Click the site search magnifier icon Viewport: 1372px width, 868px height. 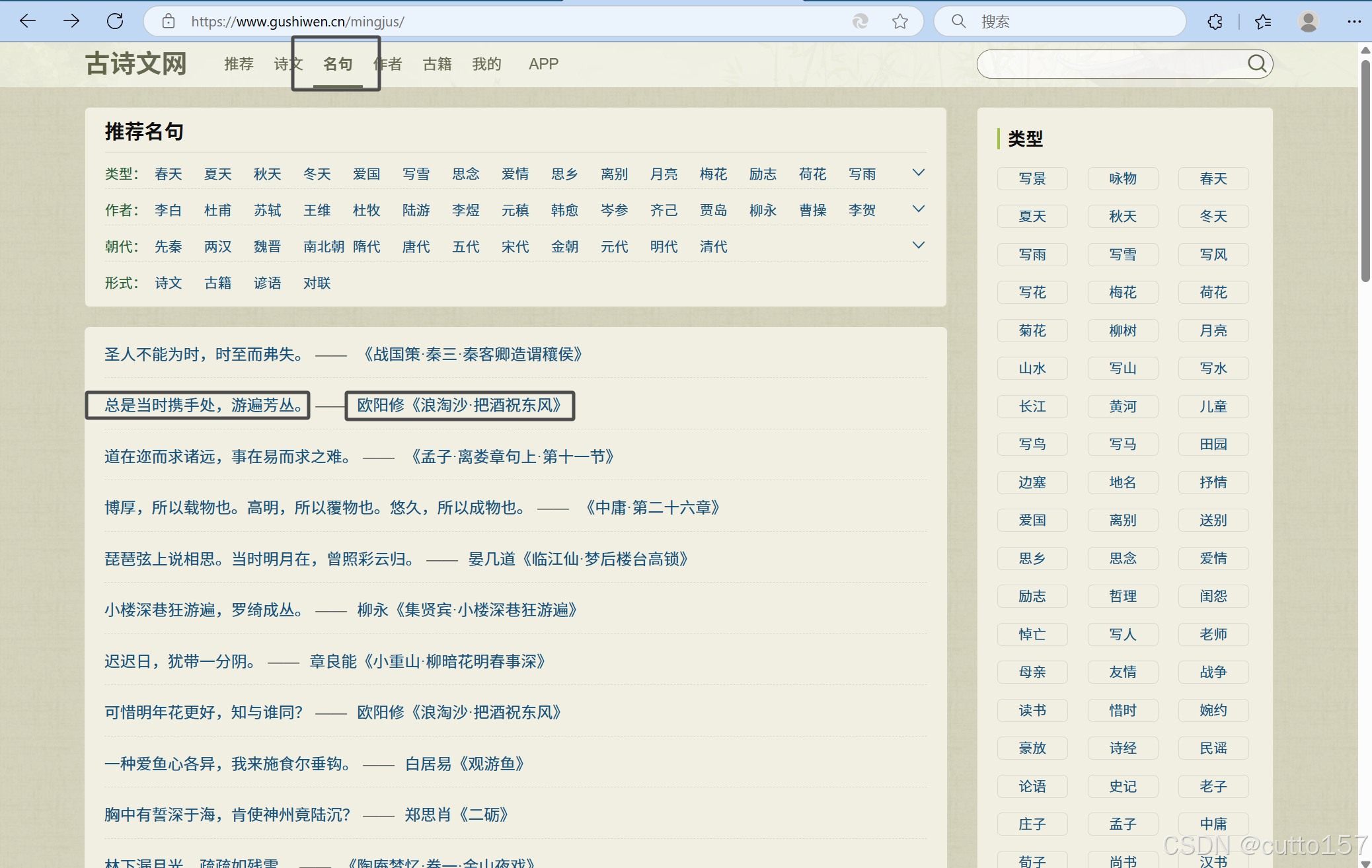(1256, 64)
